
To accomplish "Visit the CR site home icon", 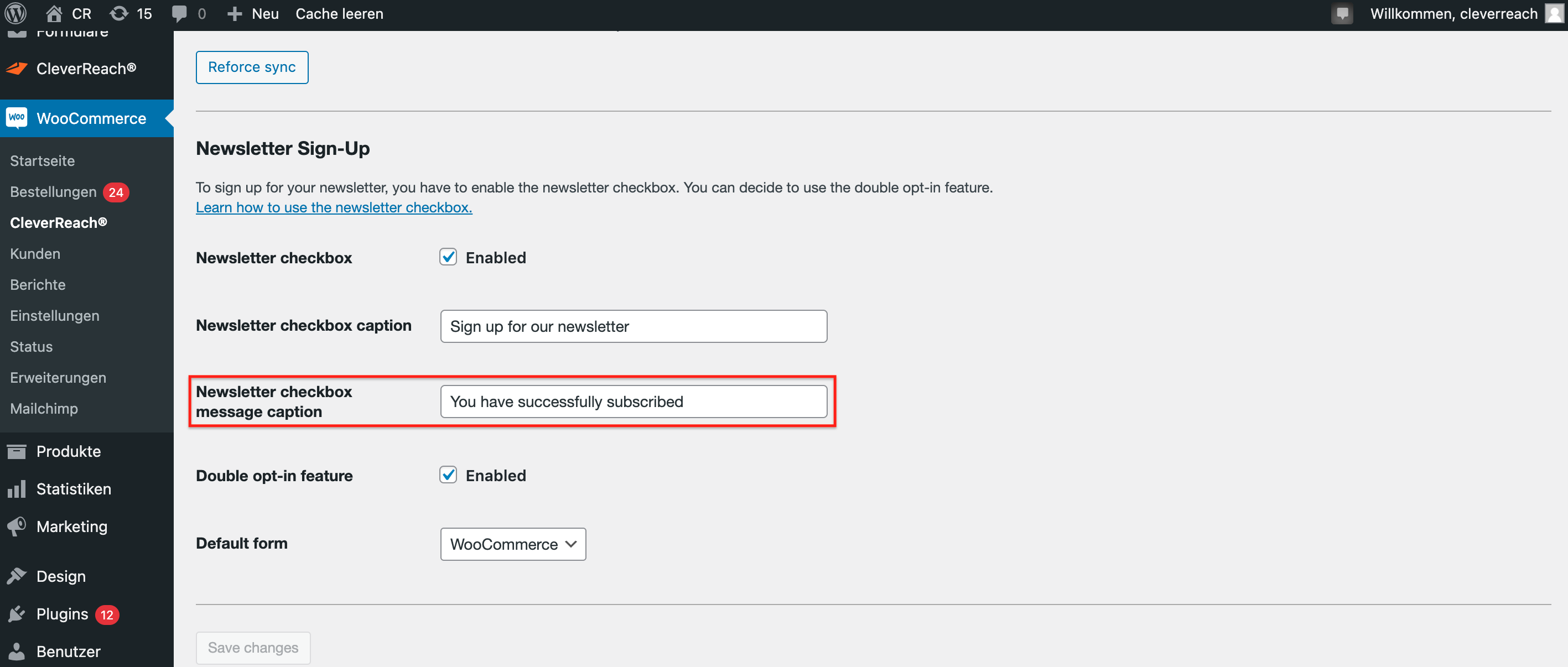I will (54, 13).
